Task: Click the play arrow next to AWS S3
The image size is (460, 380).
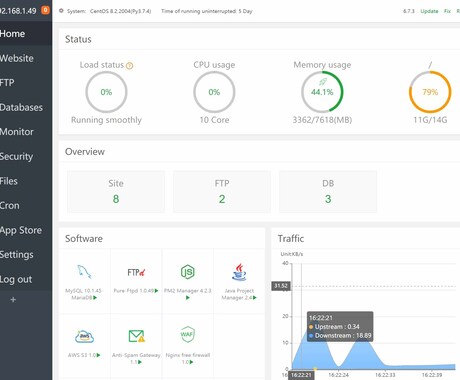Action: [x=98, y=355]
